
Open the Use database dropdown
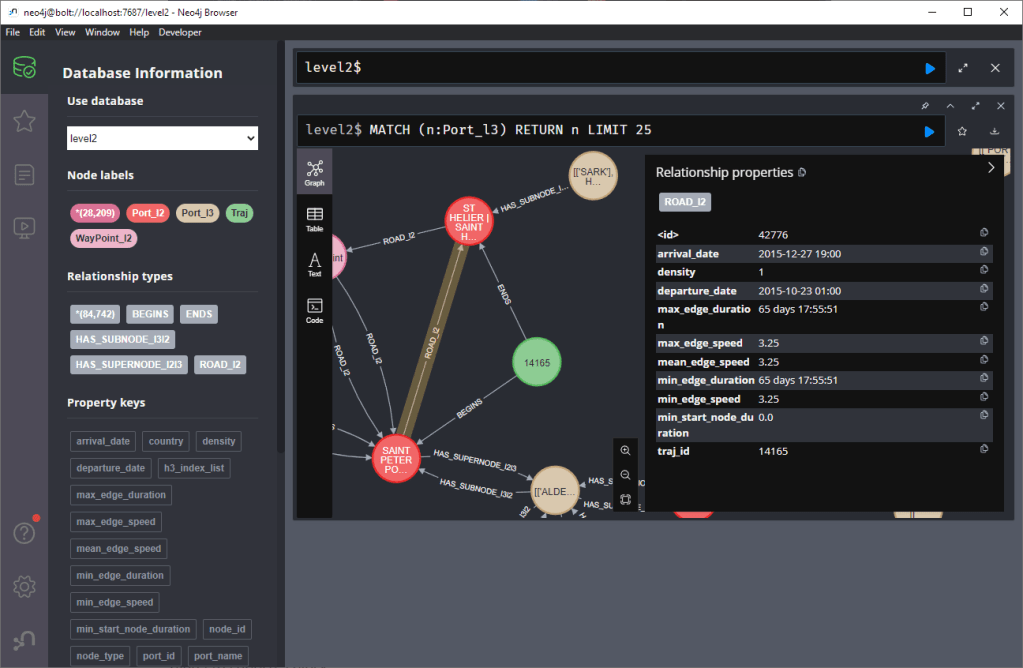[x=162, y=138]
